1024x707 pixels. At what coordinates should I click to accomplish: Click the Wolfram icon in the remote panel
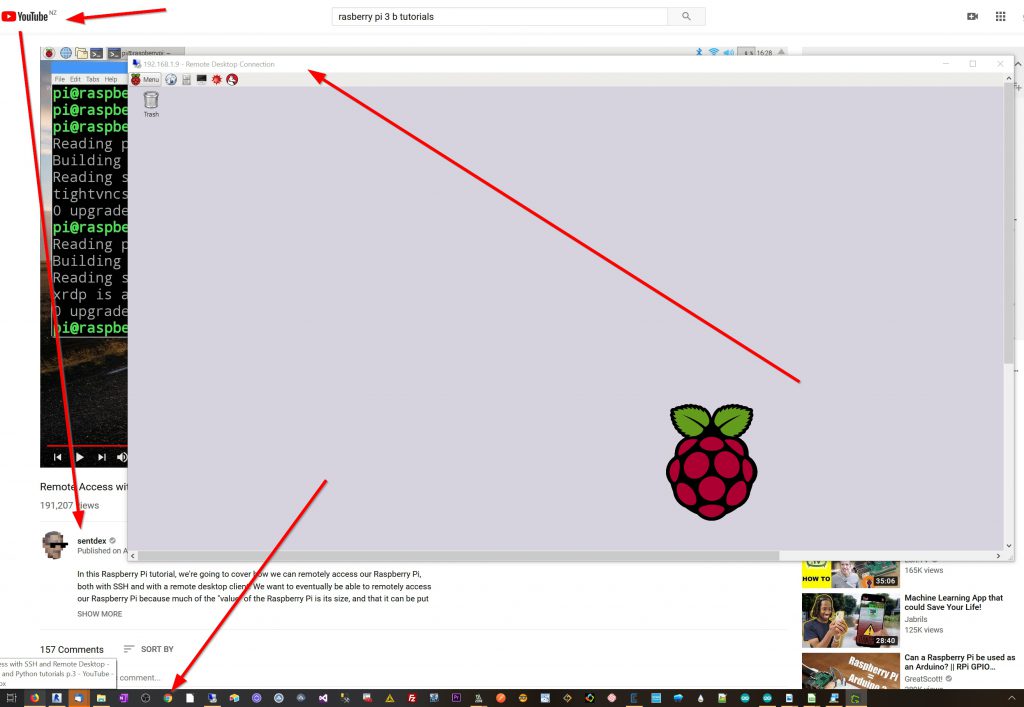coord(231,79)
